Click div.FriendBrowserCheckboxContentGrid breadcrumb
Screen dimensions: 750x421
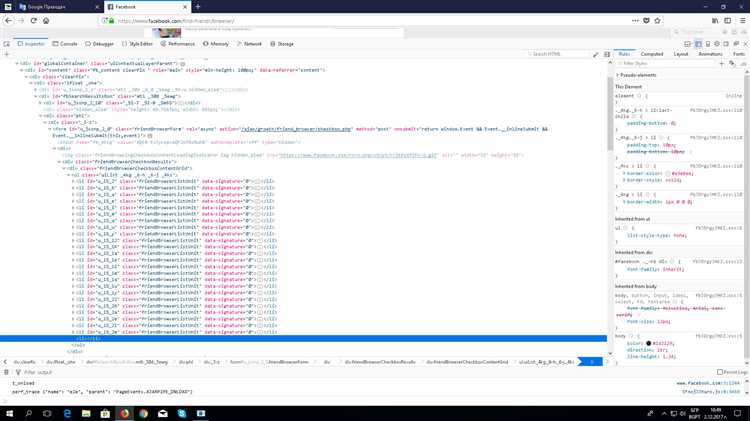pyautogui.click(x=467, y=362)
